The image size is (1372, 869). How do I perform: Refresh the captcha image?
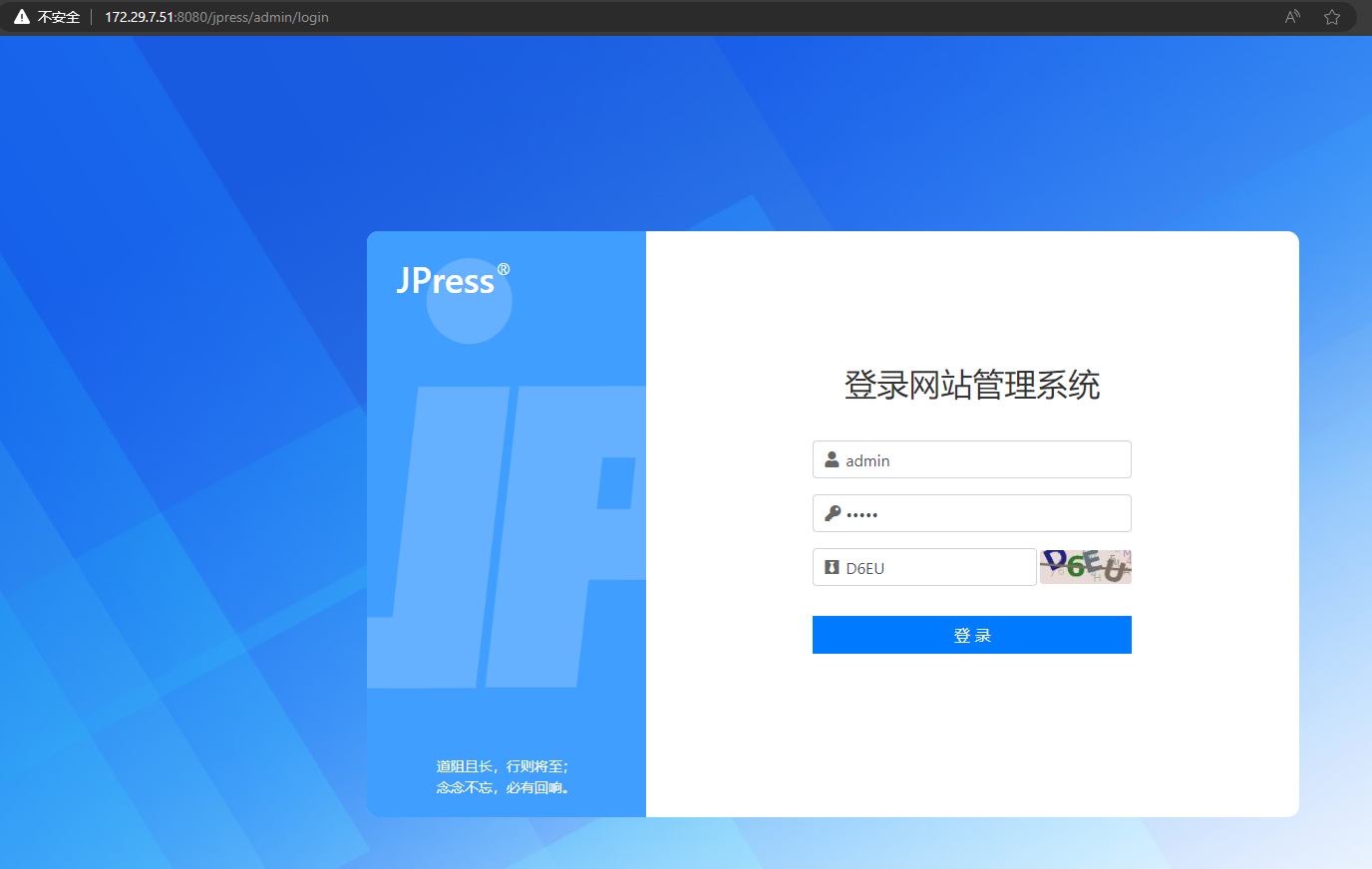tap(1086, 567)
